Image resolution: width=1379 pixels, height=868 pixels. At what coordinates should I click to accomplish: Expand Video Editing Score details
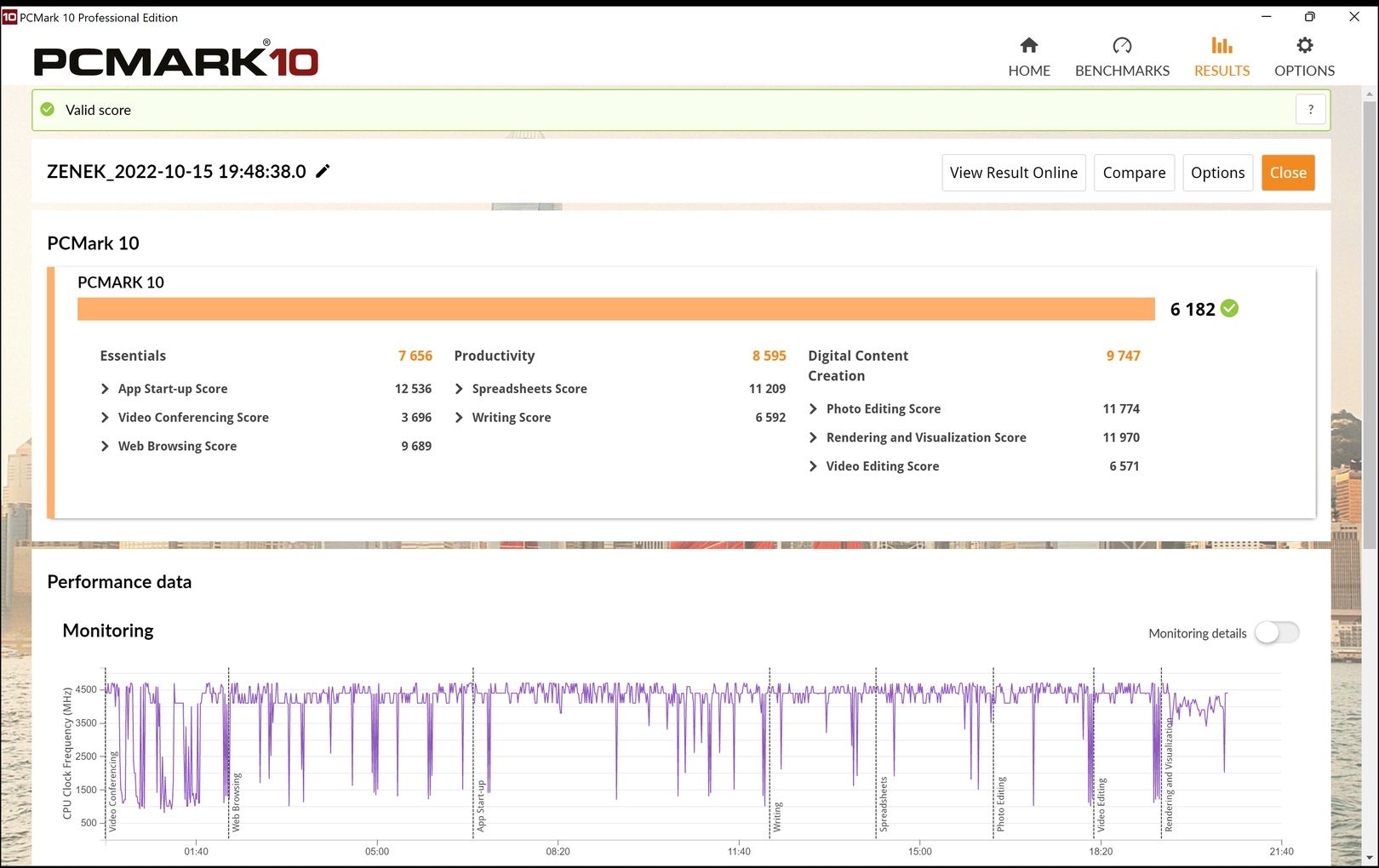813,466
